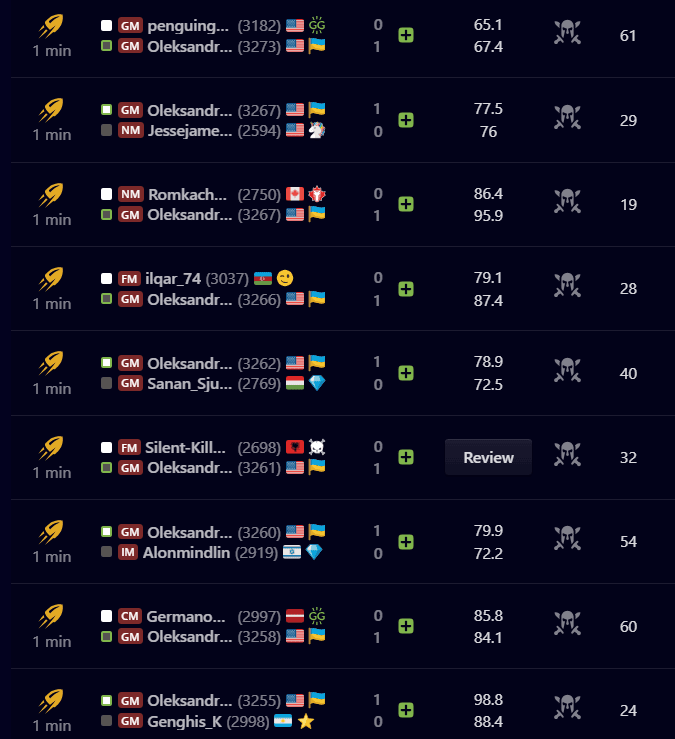Open the Alonmindlin player profile
This screenshot has width=675, height=739.
186,552
